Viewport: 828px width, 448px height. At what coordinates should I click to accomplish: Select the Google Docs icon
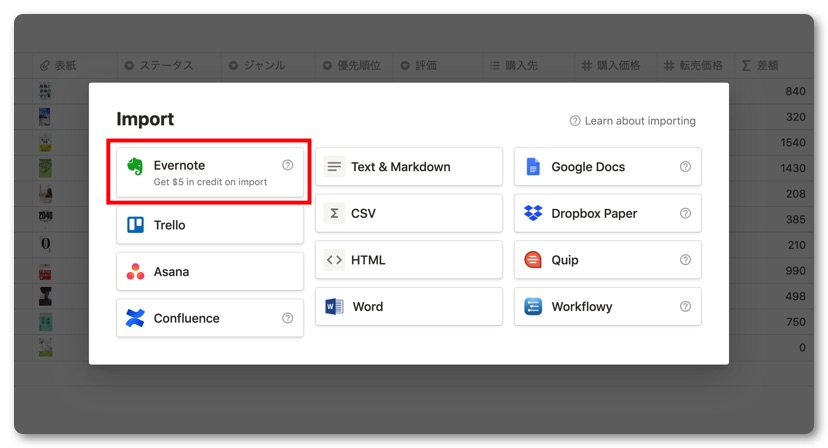click(533, 167)
